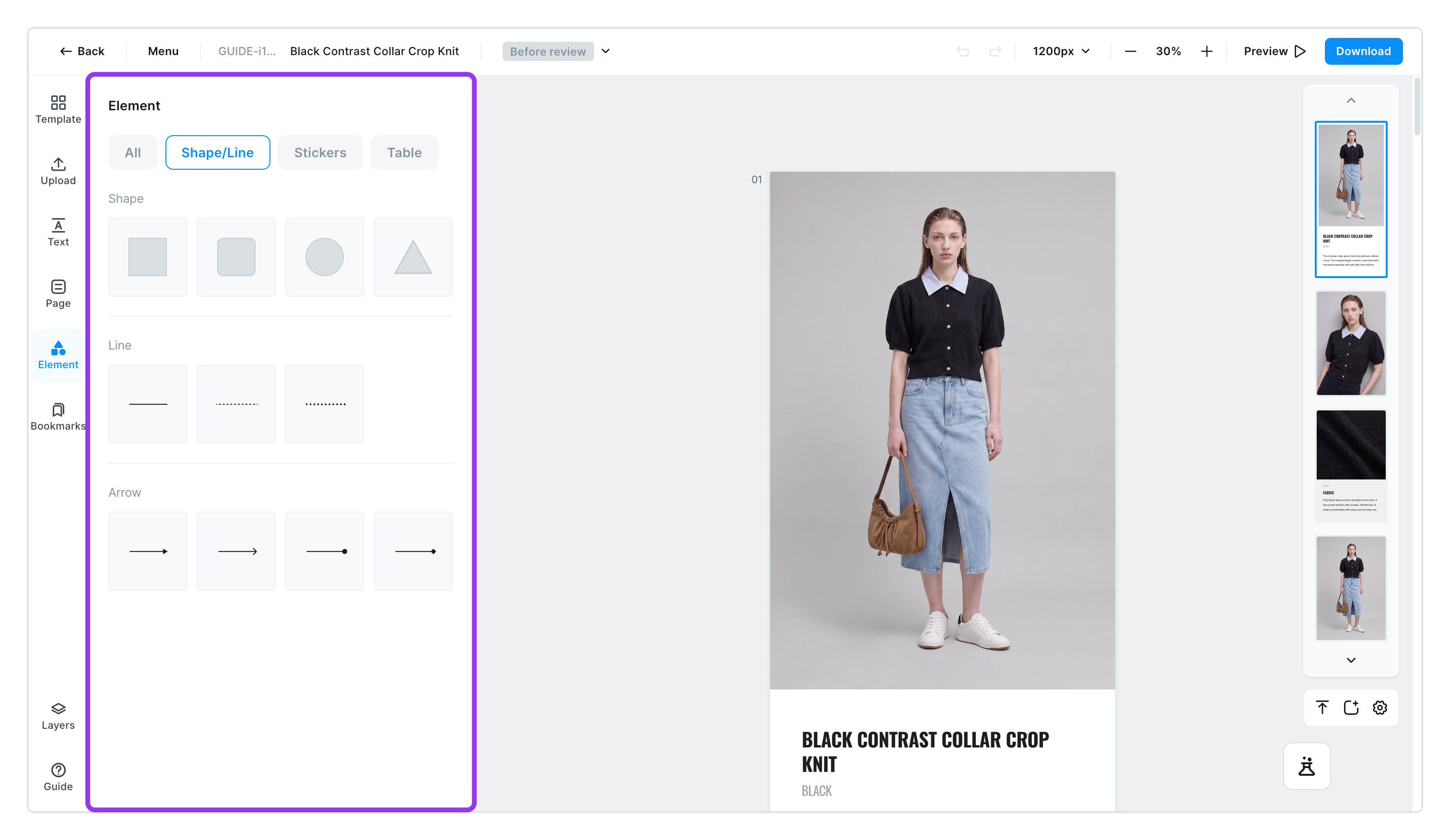
Task: Insert the open-head arrow
Action: (x=236, y=551)
